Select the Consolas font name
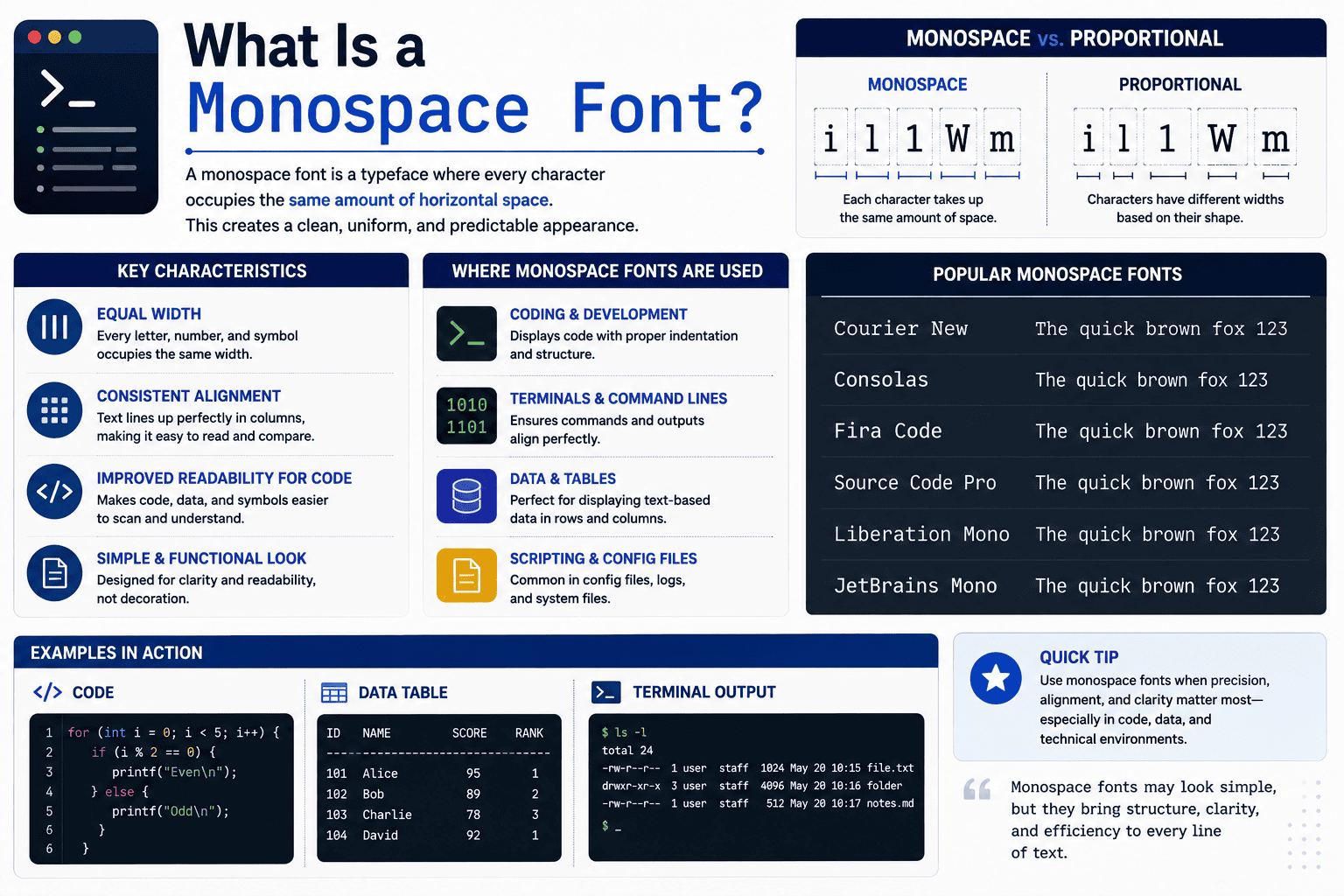 pos(880,380)
